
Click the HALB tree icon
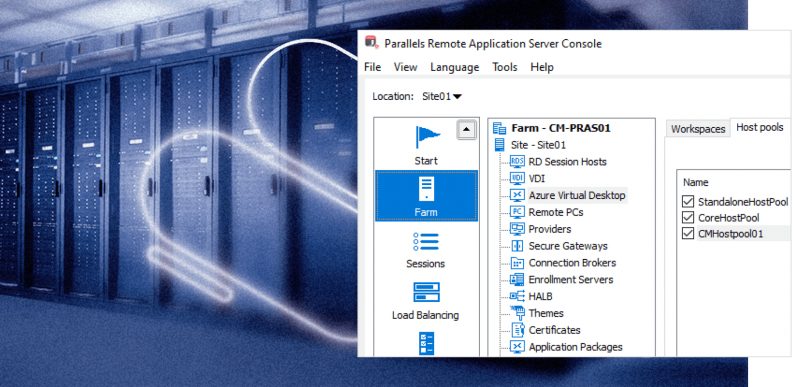pyautogui.click(x=517, y=296)
